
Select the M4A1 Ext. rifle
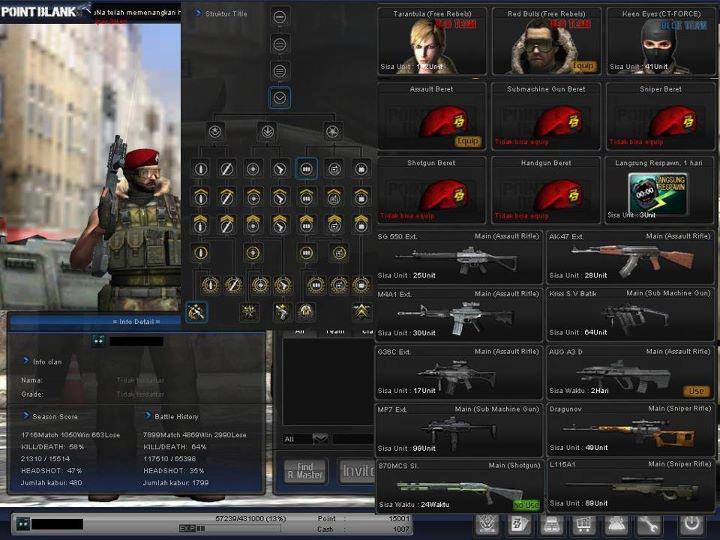click(459, 315)
